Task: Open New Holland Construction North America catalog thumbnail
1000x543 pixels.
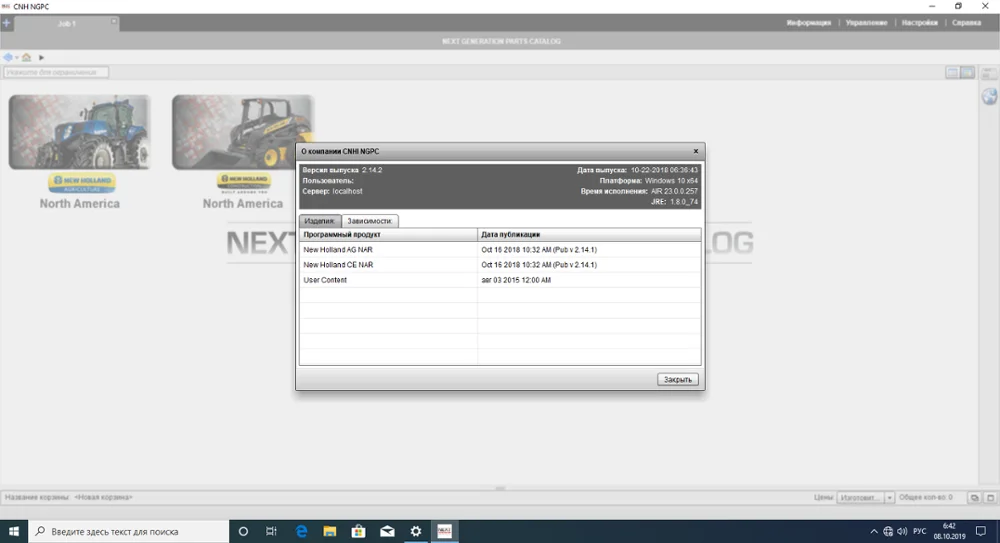Action: [x=242, y=132]
